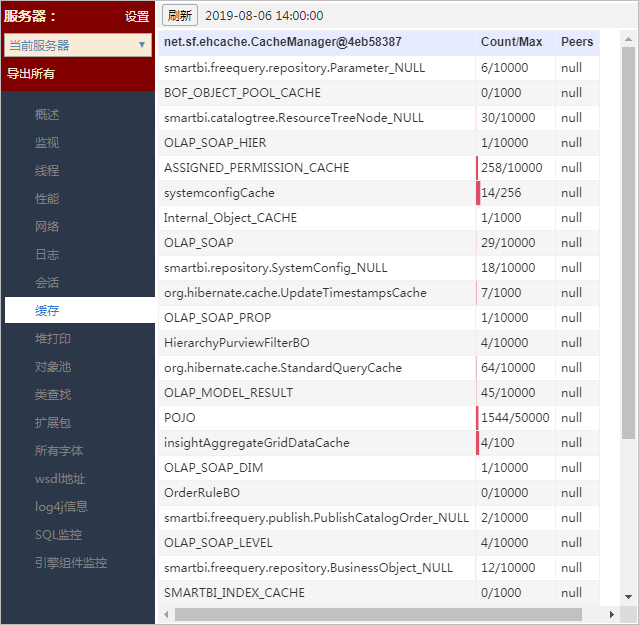639x625 pixels.
Task: Select the smartbi.repository.SystemConfig_NULL row
Action: (x=379, y=268)
